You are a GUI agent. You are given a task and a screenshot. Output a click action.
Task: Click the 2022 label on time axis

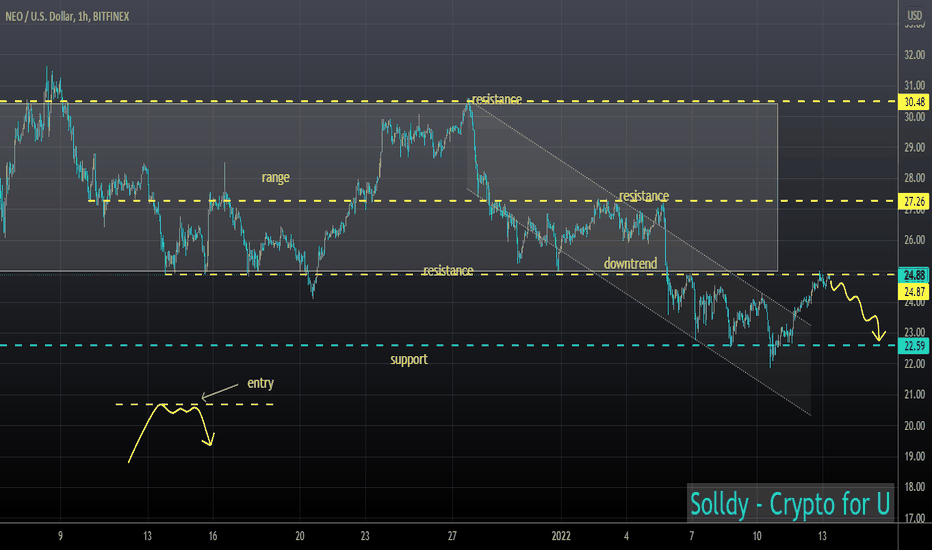pos(561,536)
